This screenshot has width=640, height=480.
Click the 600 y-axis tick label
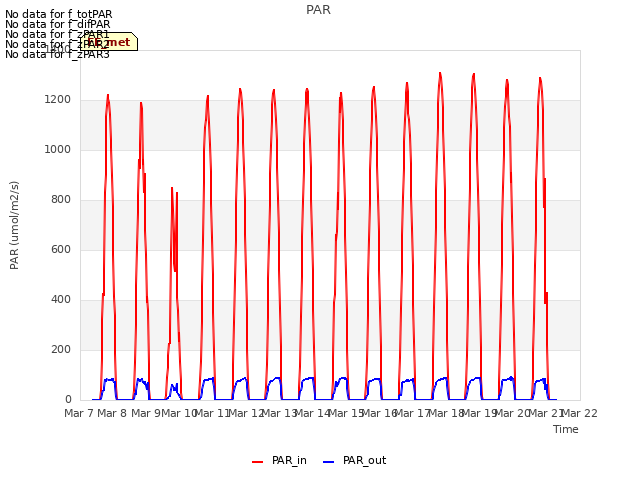[x=61, y=250]
